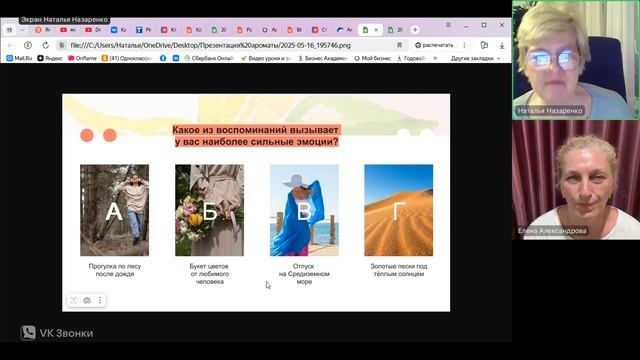
Task: Switch to the tab with blue T icon
Action: [143, 30]
